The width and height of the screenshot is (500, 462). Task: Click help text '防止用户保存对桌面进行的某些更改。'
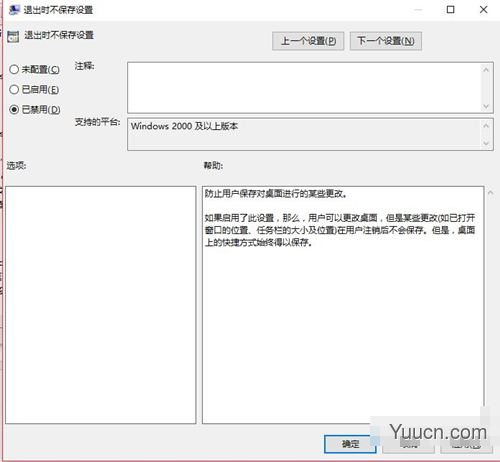(x=276, y=194)
